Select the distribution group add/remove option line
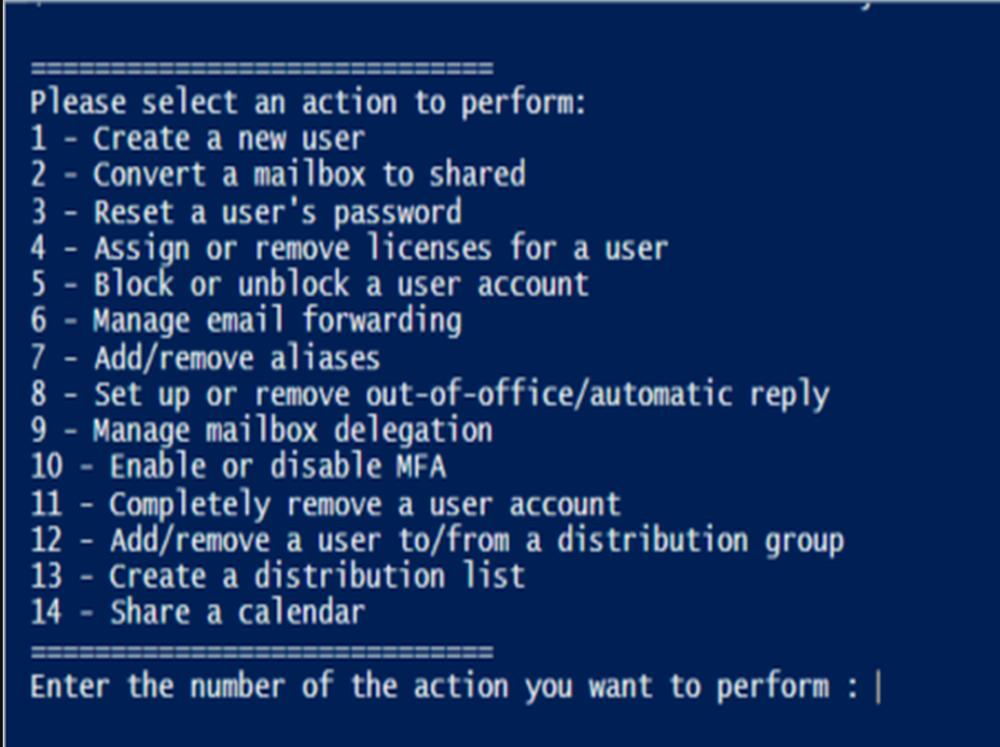The image size is (1000, 747). click(x=438, y=540)
